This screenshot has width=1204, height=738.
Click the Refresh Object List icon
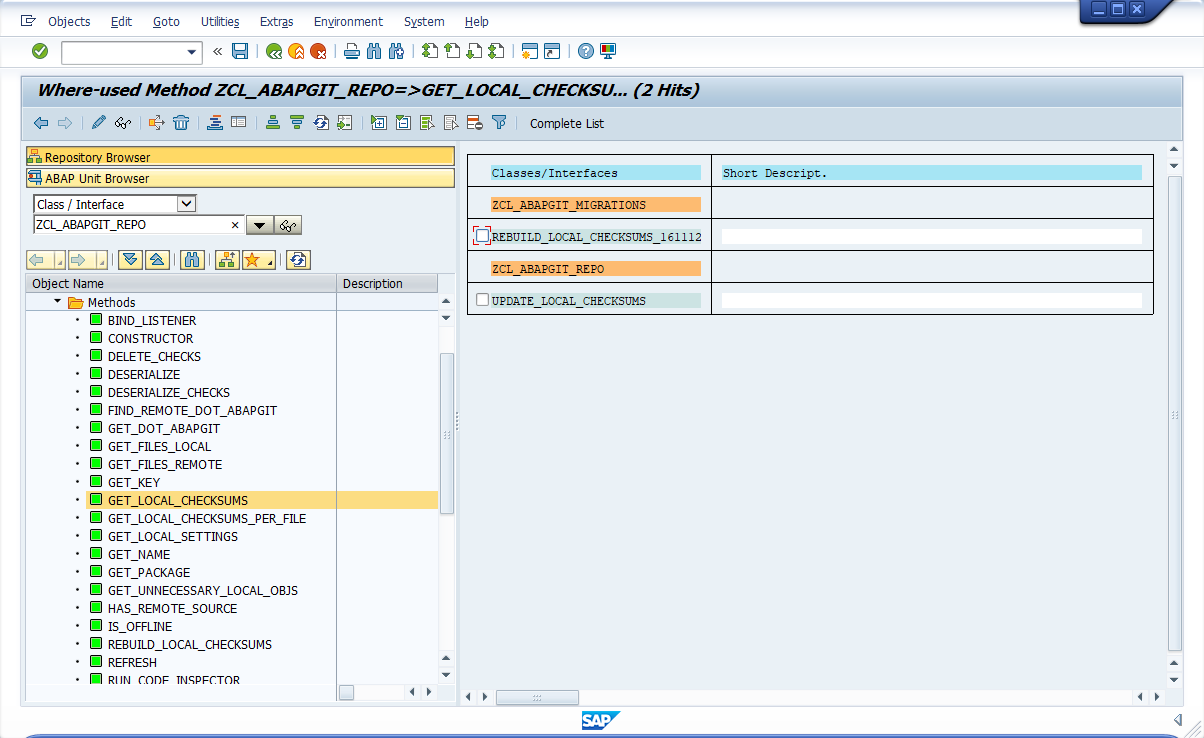(x=298, y=260)
